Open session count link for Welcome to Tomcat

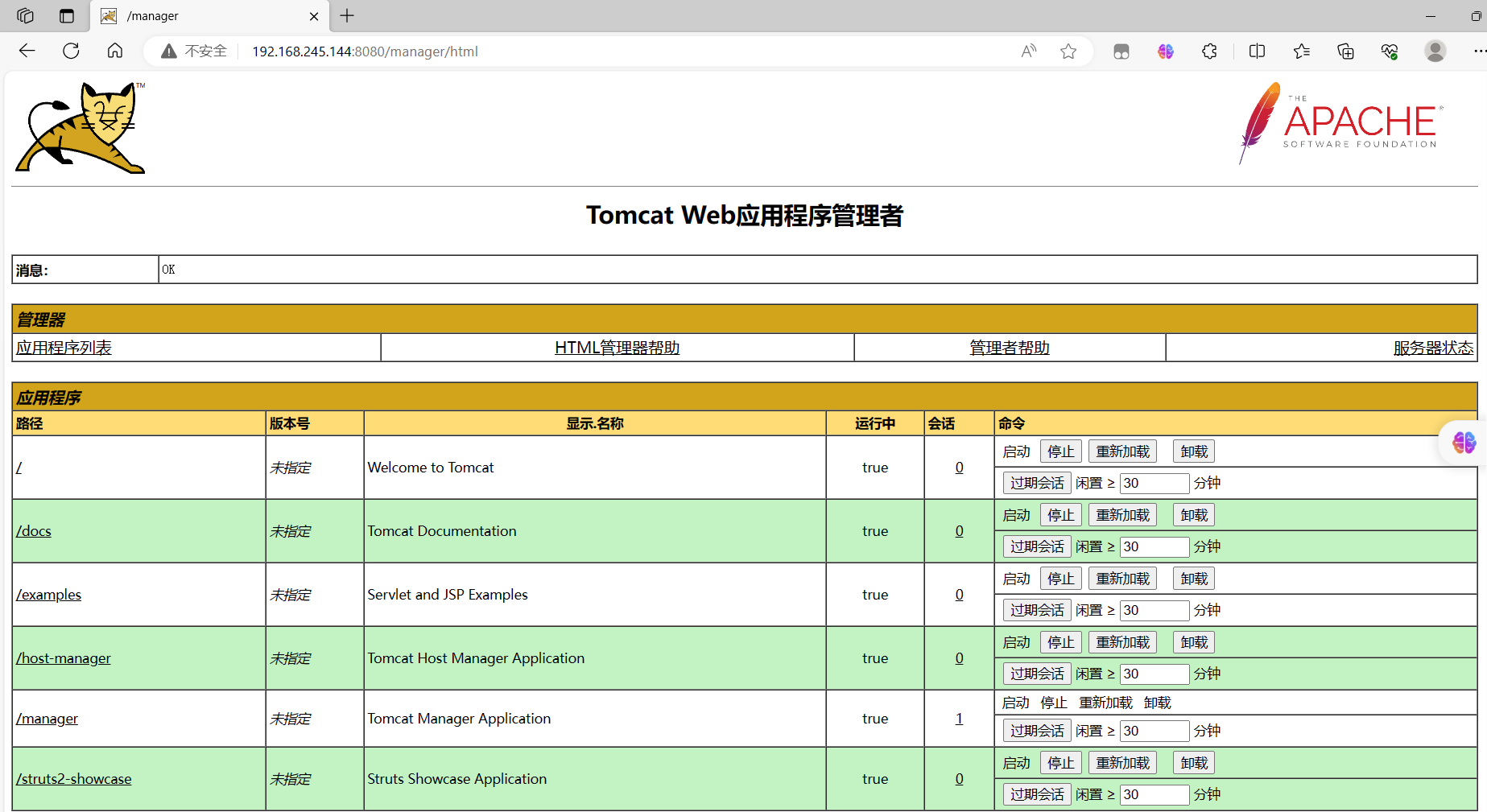pyautogui.click(x=959, y=468)
